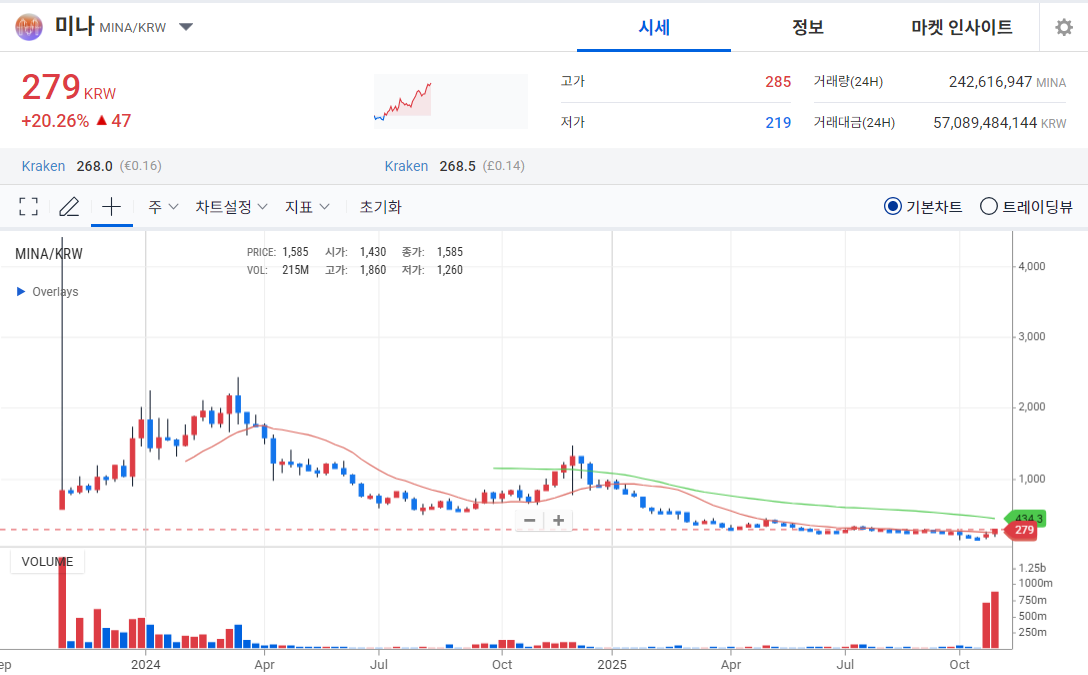Open the settings gear icon
The height and width of the screenshot is (675, 1088).
[x=1063, y=27]
